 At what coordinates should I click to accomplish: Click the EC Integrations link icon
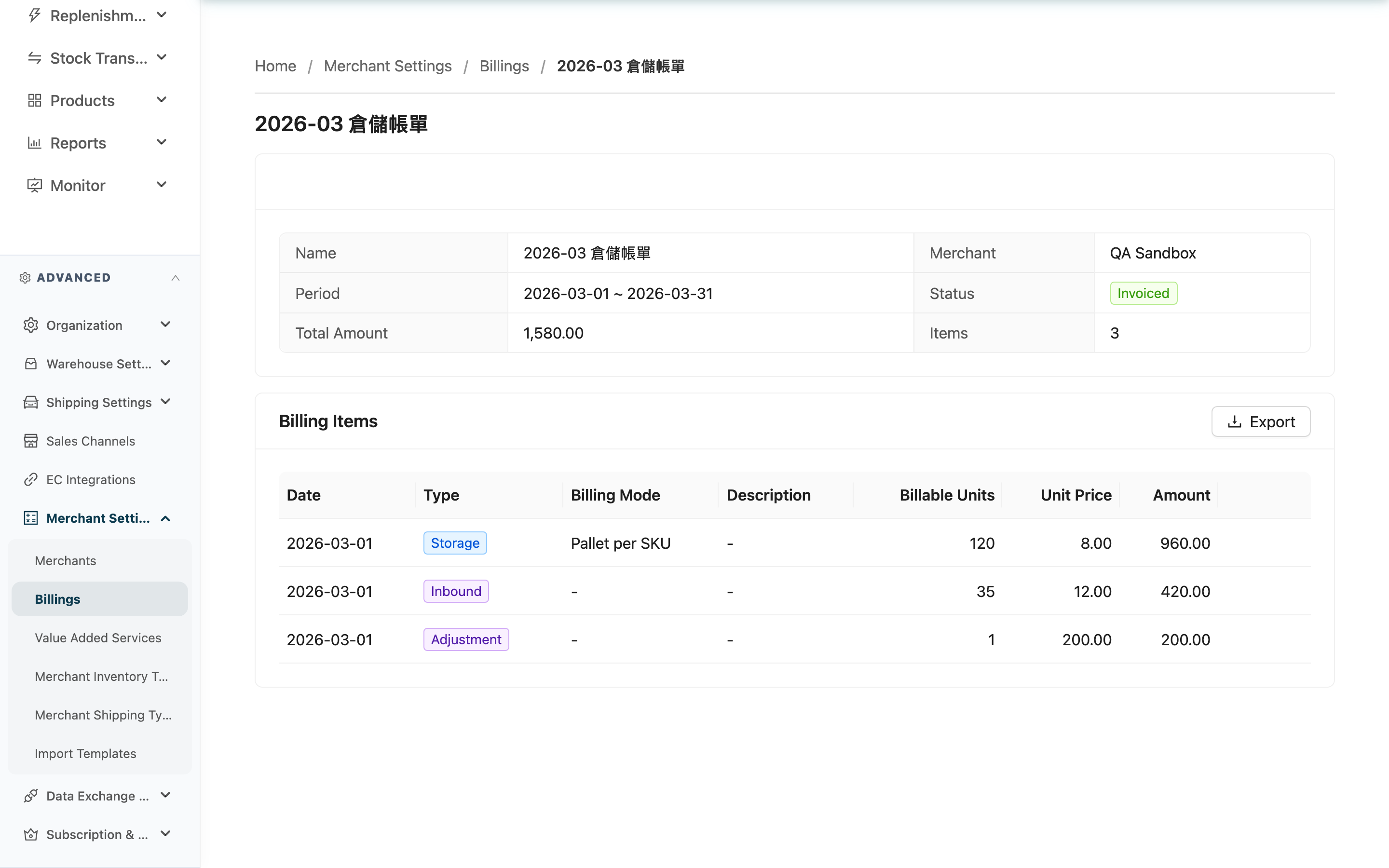31,479
